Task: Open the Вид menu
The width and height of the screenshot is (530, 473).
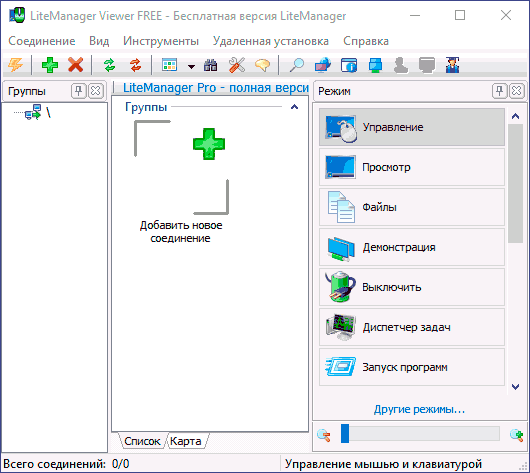Action: pos(99,41)
